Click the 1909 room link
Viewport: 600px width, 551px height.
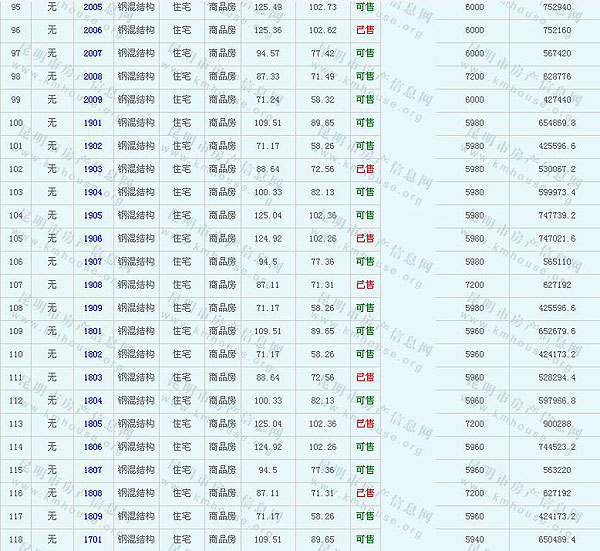(x=92, y=308)
